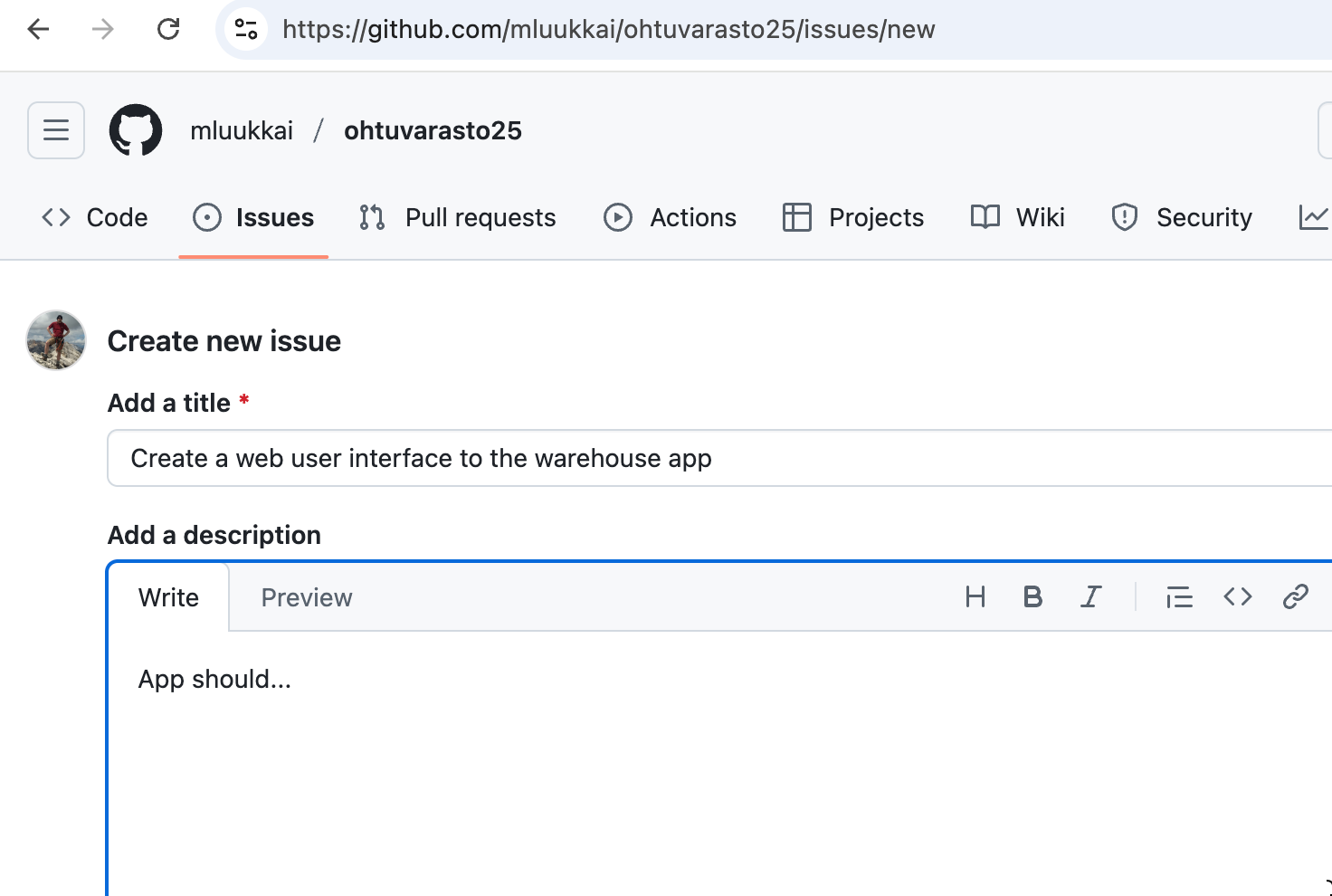Insert a heading with H icon
The image size is (1332, 896).
975,597
